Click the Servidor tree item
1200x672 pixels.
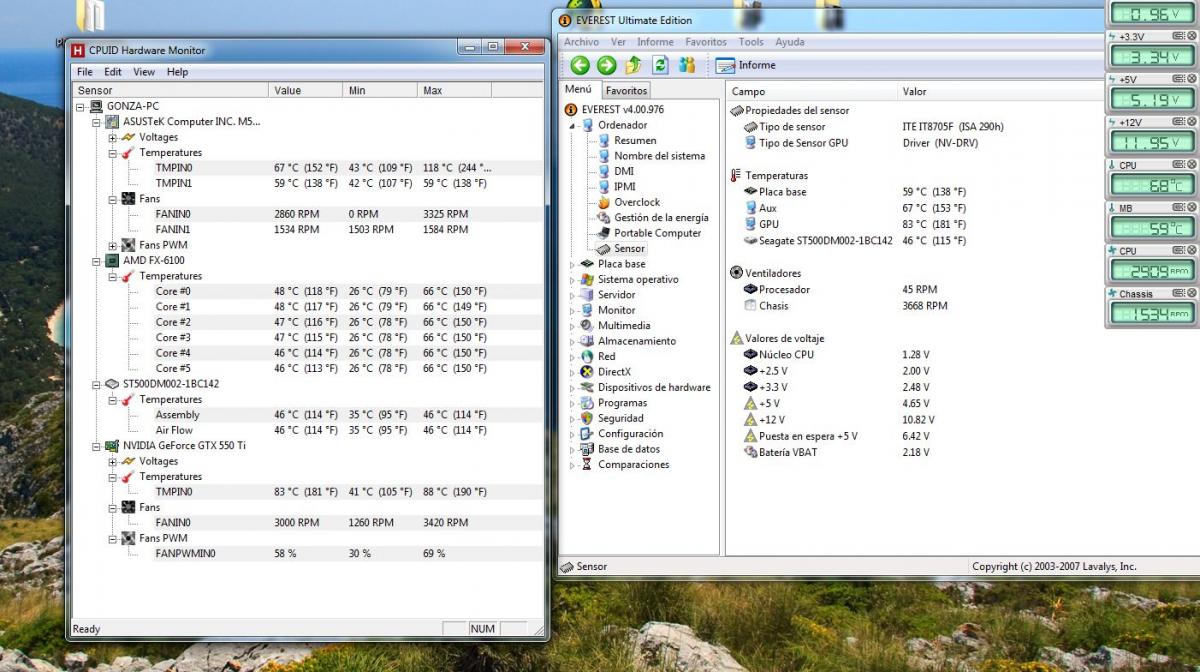click(616, 295)
